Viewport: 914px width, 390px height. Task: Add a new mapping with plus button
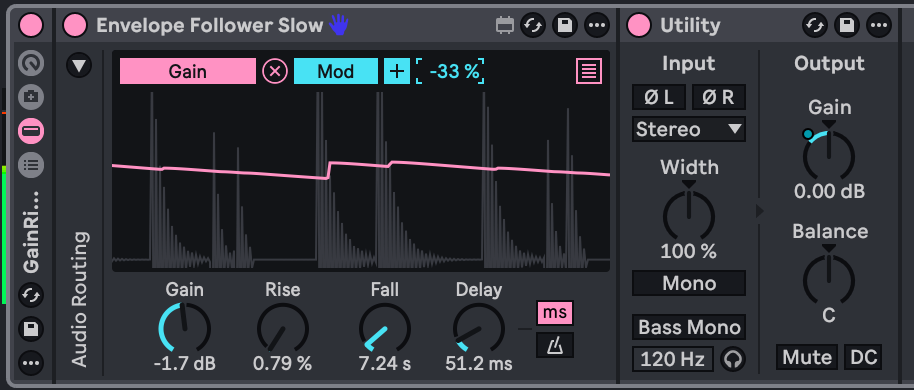(x=396, y=72)
